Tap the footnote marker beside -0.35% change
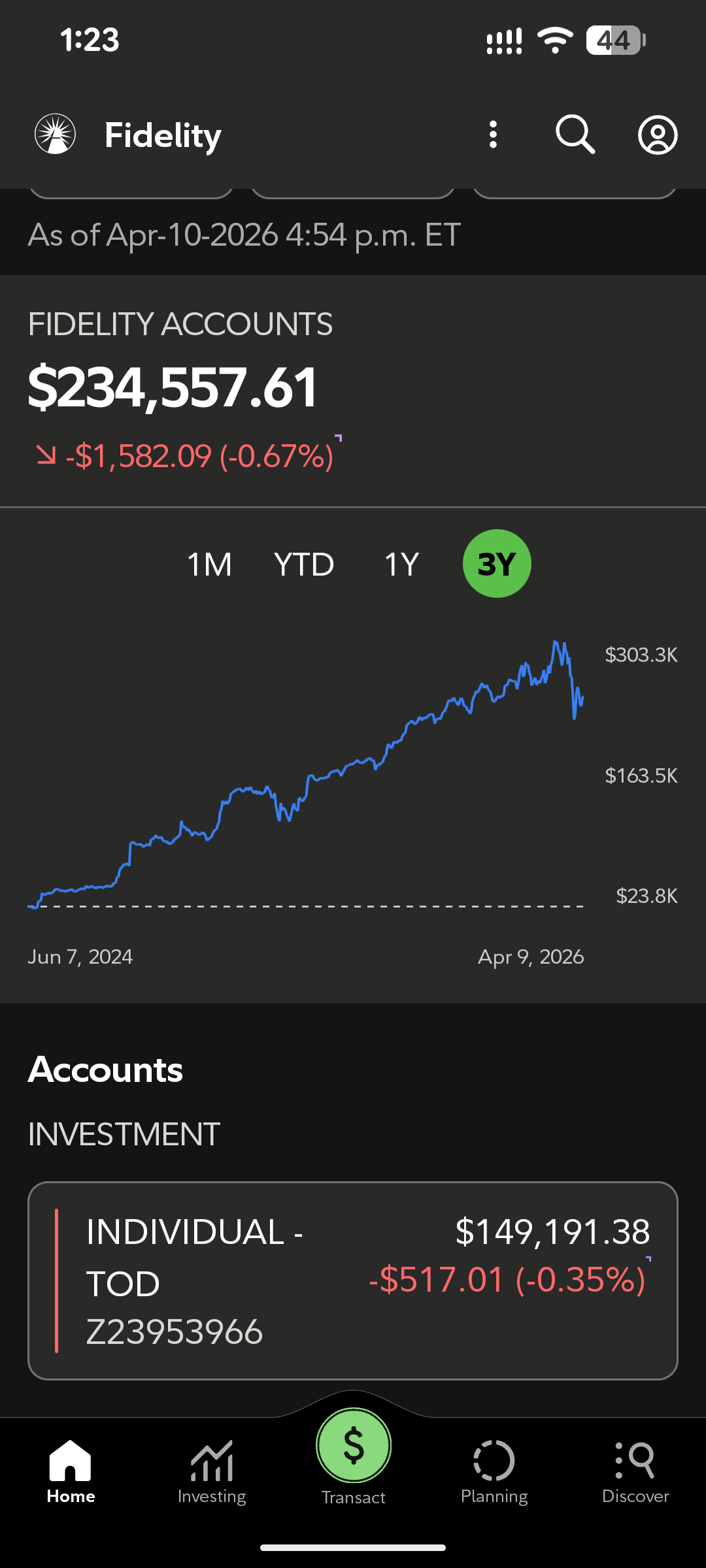The image size is (706, 1568). 648,1258
